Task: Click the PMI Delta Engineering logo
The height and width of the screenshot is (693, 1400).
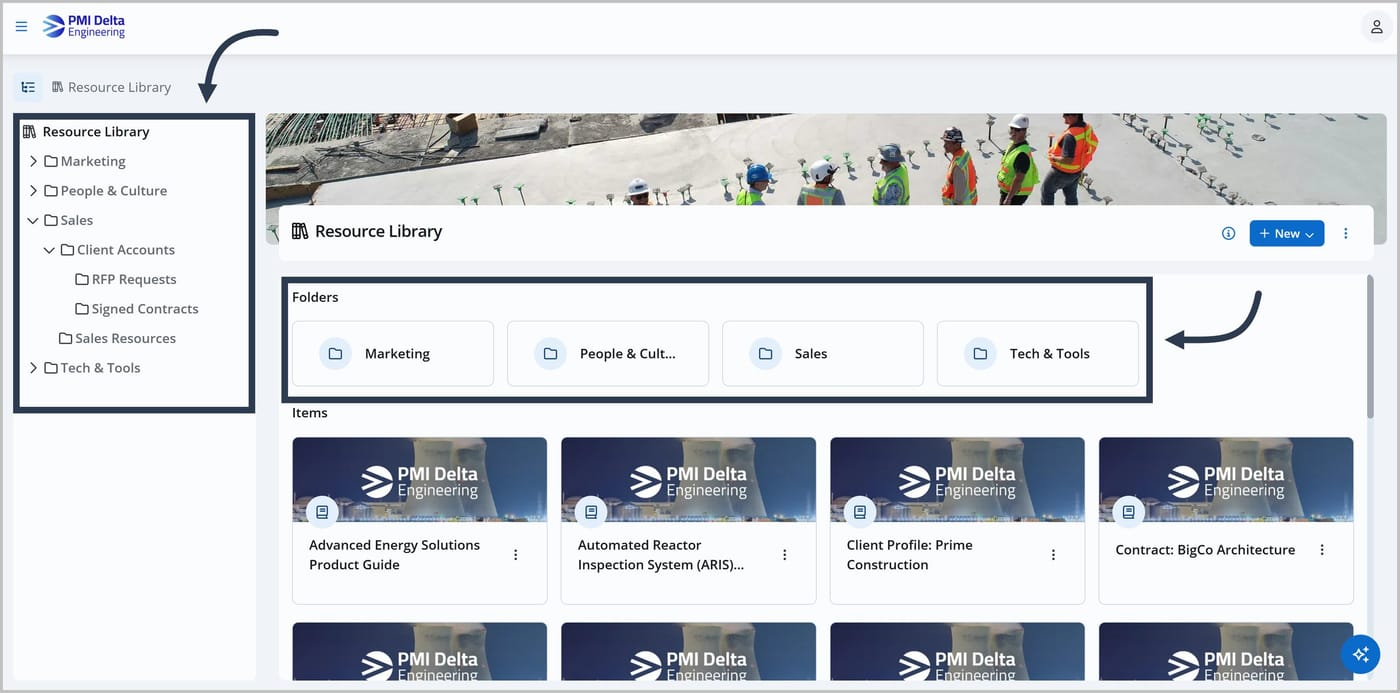Action: (84, 26)
